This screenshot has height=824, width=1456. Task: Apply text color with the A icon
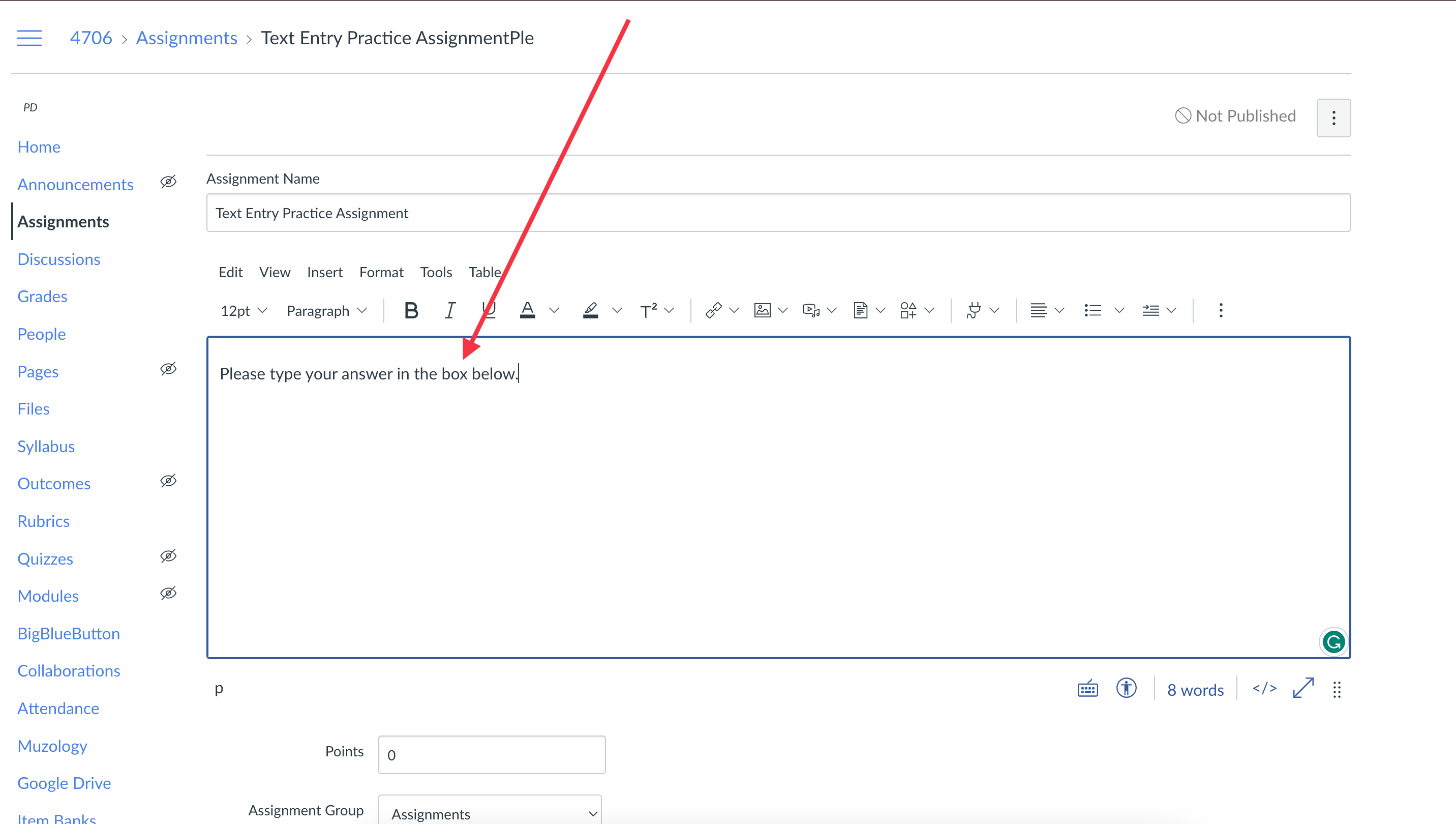[527, 310]
